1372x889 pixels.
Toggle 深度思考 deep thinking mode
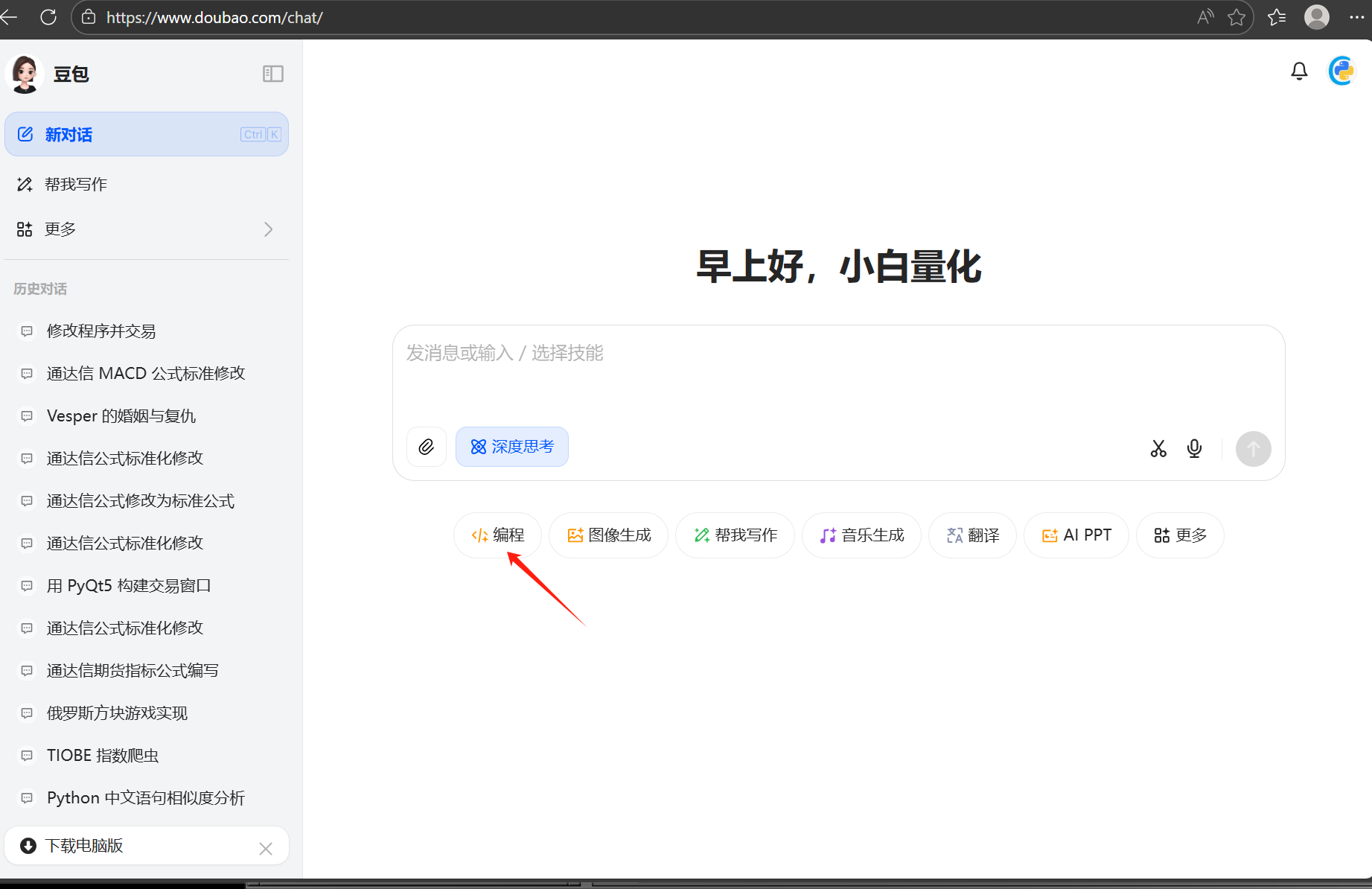click(x=512, y=447)
